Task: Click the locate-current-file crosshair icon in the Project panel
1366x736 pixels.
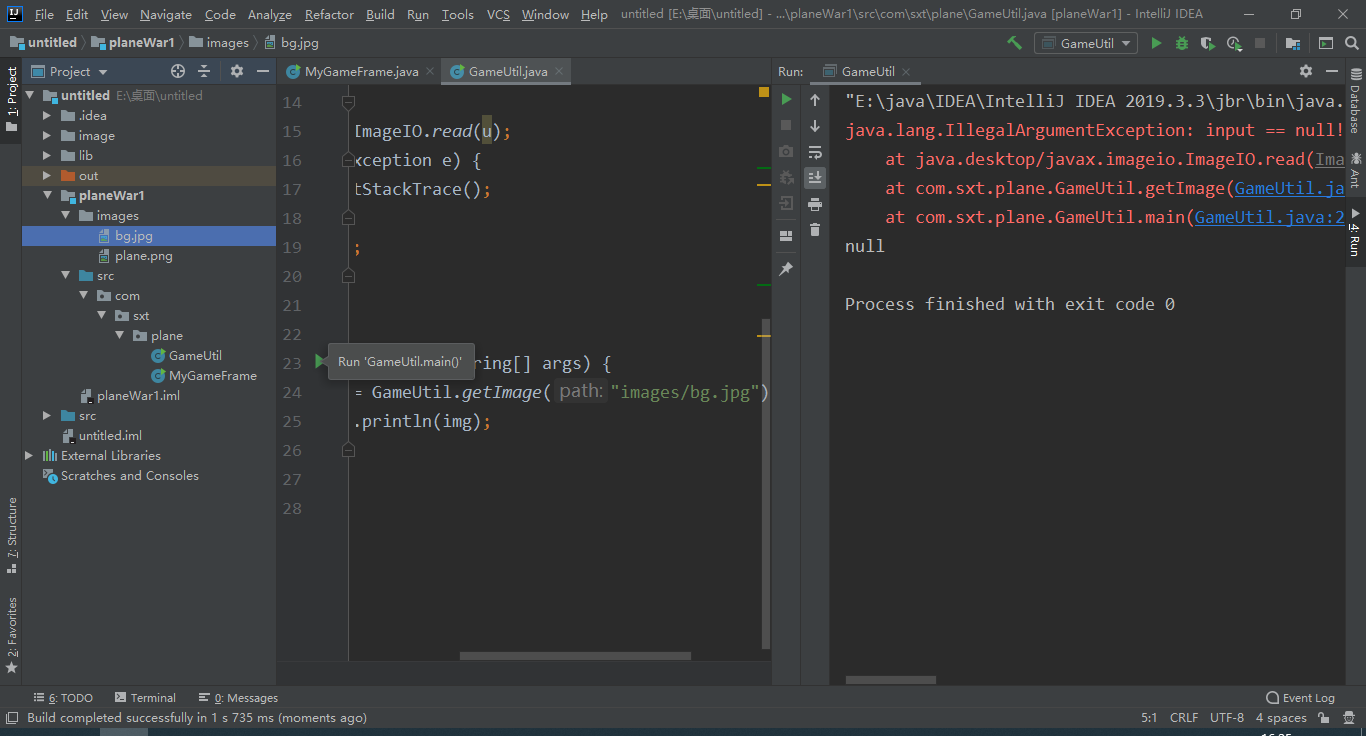Action: tap(178, 71)
